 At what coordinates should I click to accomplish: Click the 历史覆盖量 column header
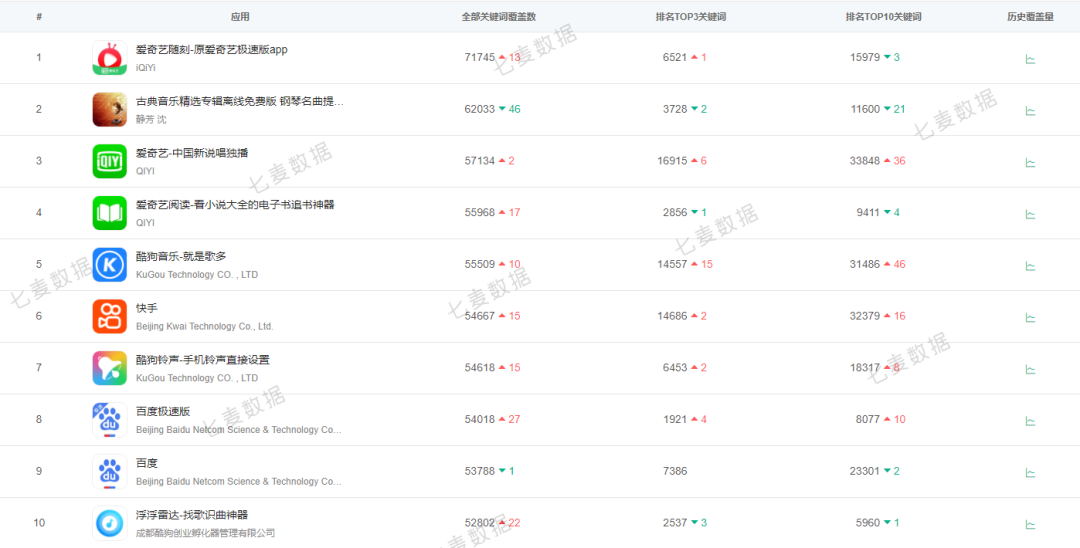[x=1030, y=17]
